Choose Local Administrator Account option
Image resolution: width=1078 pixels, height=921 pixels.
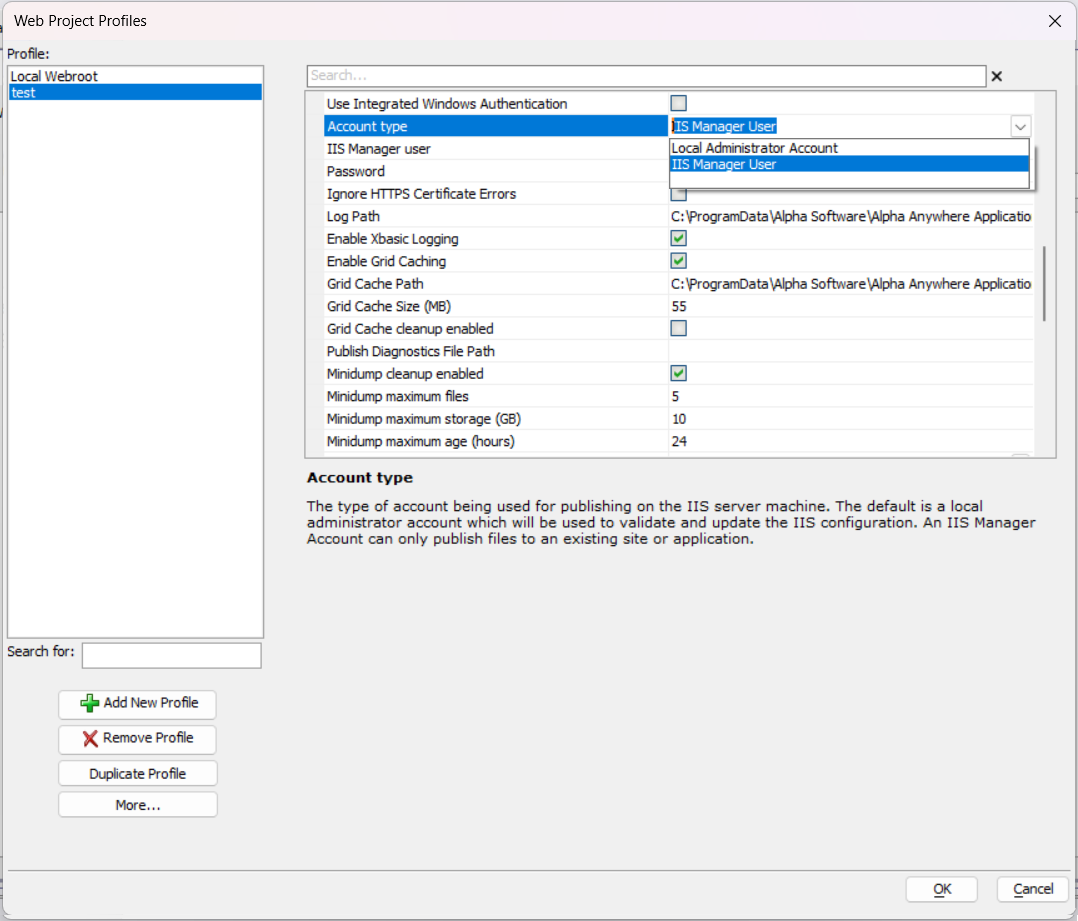click(x=849, y=148)
